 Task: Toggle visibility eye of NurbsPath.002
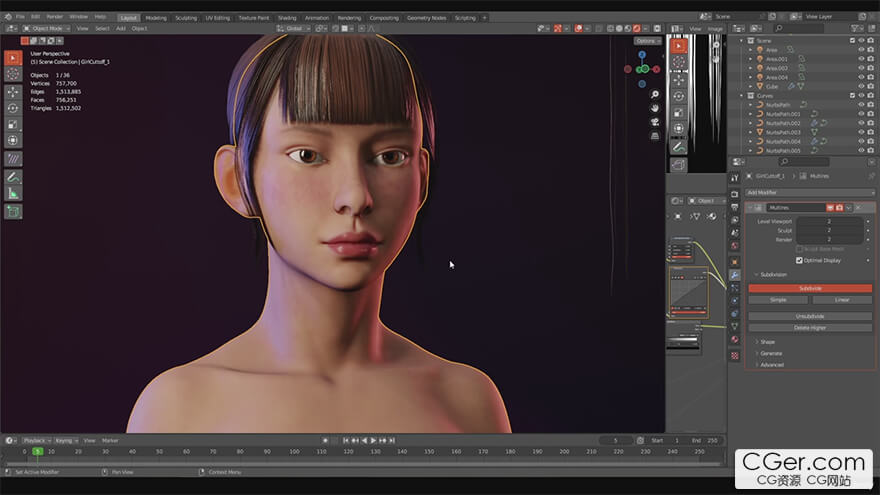coord(861,123)
